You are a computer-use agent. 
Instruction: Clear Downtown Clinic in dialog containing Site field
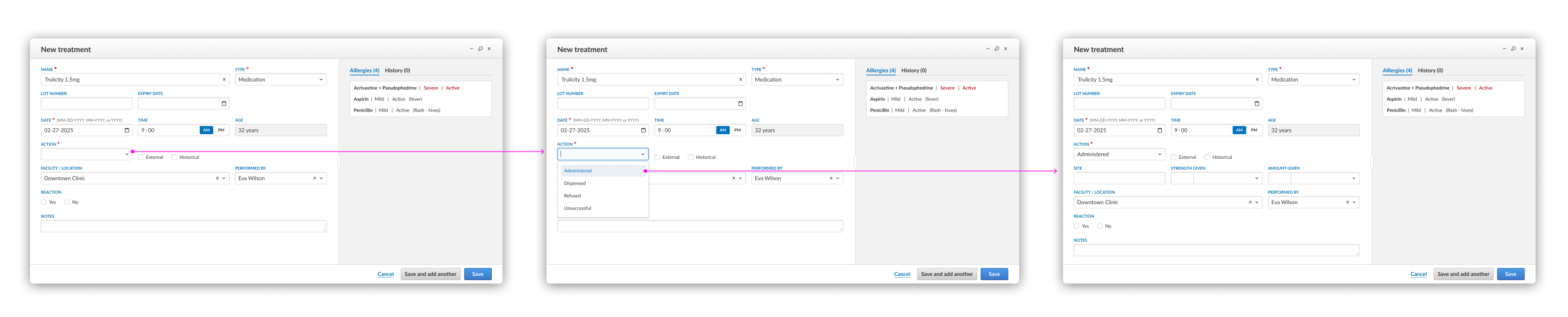(1250, 202)
